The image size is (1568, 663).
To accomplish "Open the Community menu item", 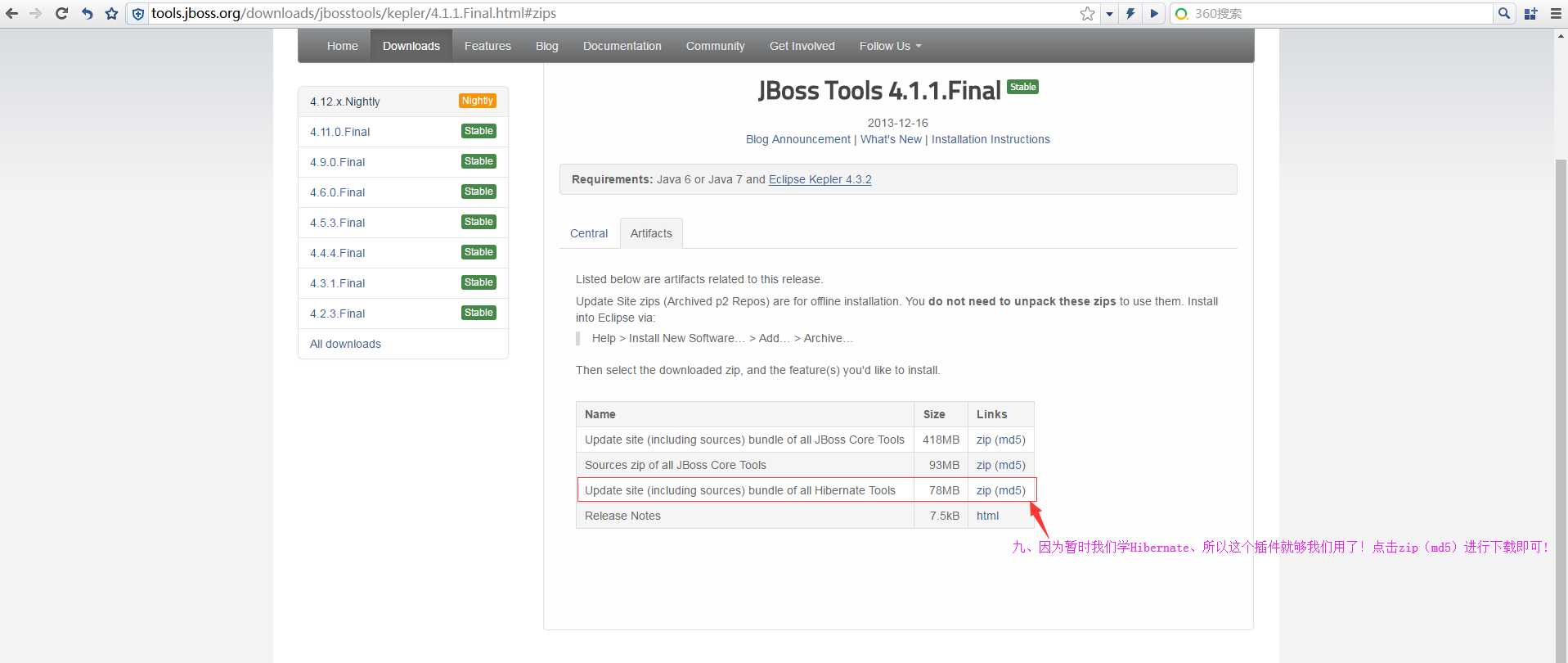I will point(716,46).
